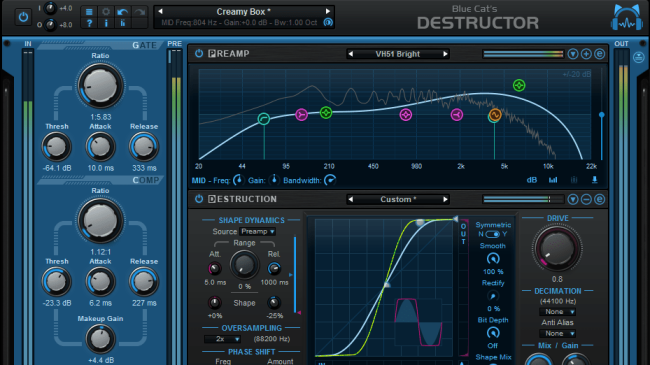This screenshot has height=365, width=650.
Task: Go to the next main preset after Creamy Box
Action: pyautogui.click(x=327, y=11)
